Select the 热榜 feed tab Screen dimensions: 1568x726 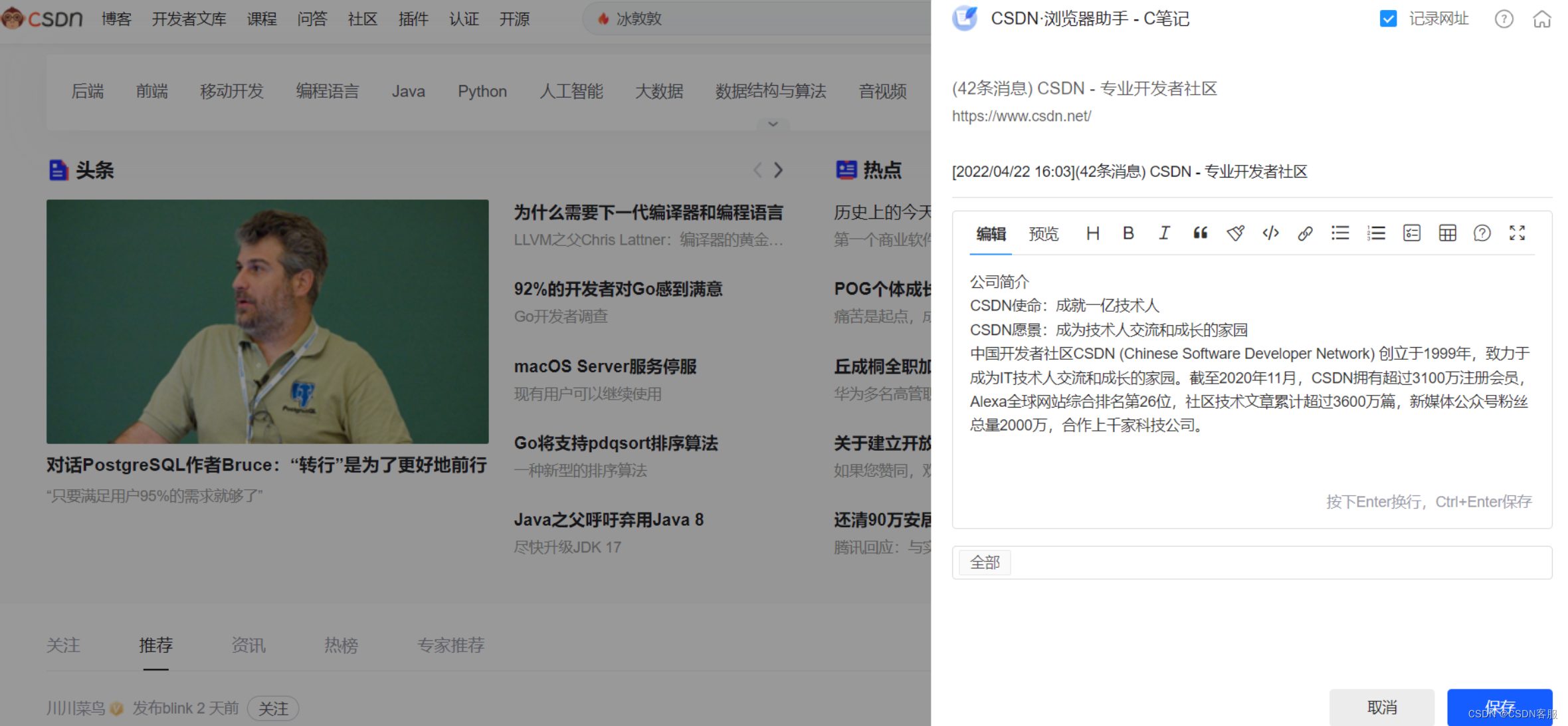[x=341, y=645]
